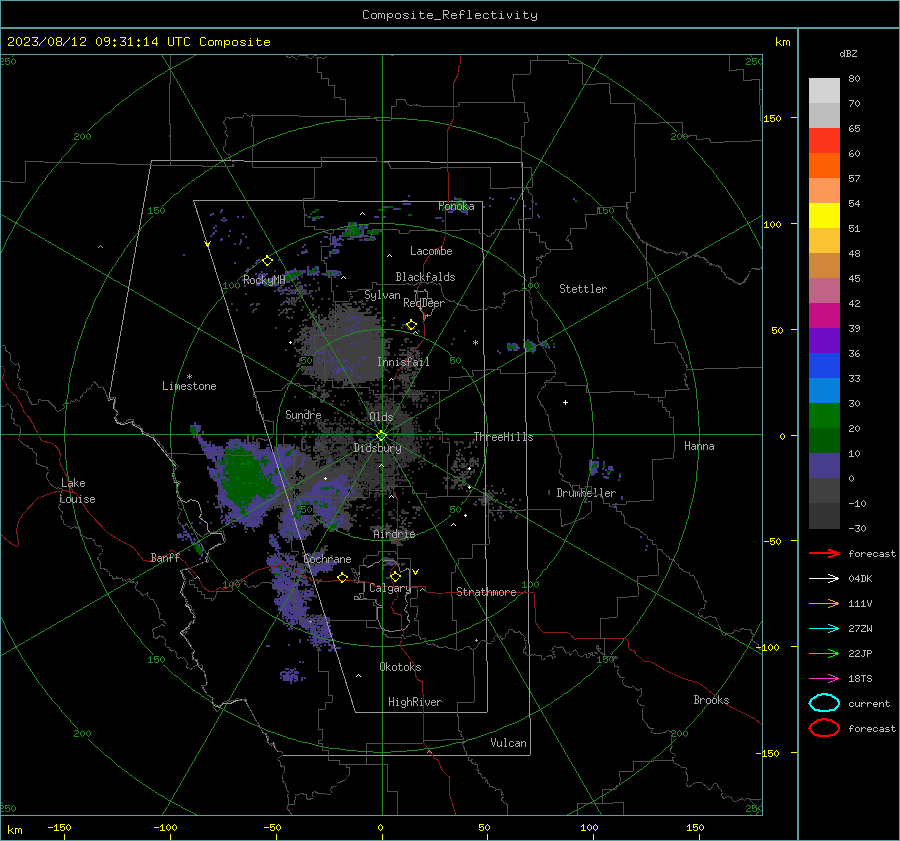900x841 pixels.
Task: Click the Hanna city label
Action: coord(699,446)
